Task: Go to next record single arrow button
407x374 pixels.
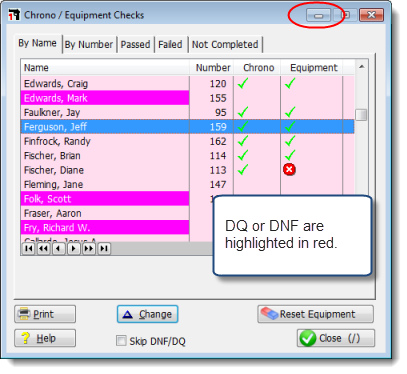Action: point(74,249)
